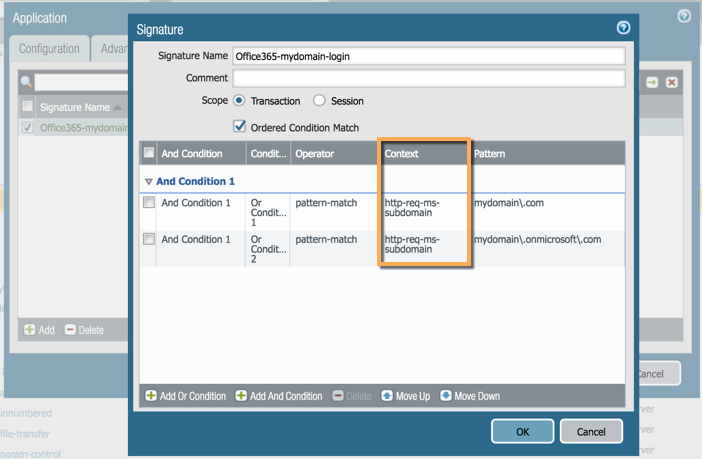Tick the select-all checkbox in conditions header

pos(149,154)
